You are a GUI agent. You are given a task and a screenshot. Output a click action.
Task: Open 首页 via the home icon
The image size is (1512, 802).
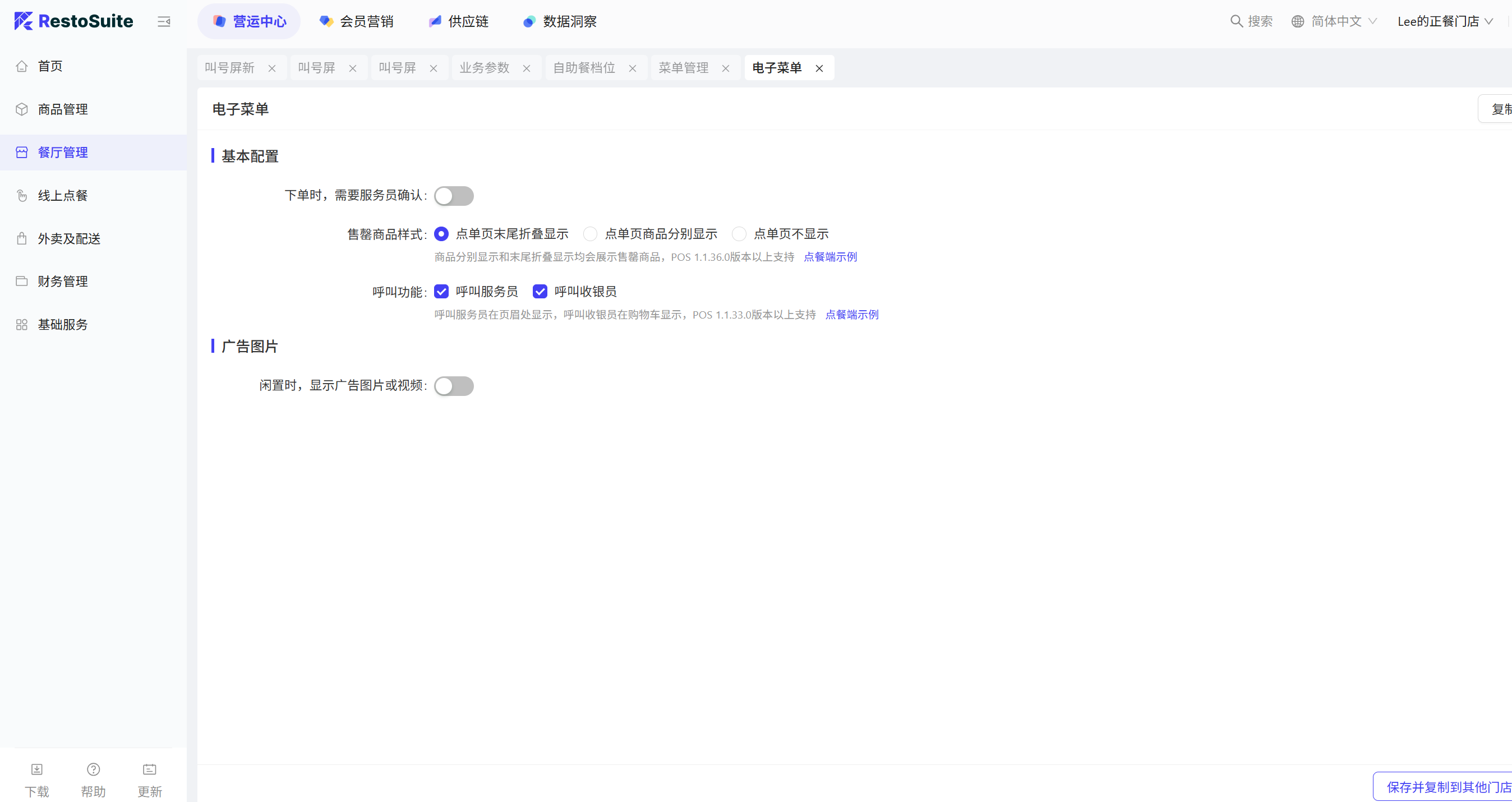[22, 66]
